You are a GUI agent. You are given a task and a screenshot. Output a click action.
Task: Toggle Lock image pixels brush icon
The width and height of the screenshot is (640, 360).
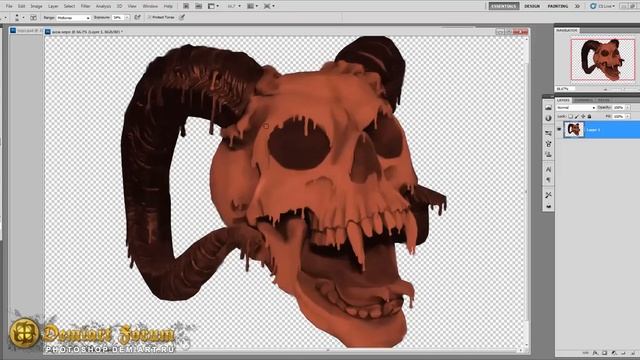coord(577,116)
